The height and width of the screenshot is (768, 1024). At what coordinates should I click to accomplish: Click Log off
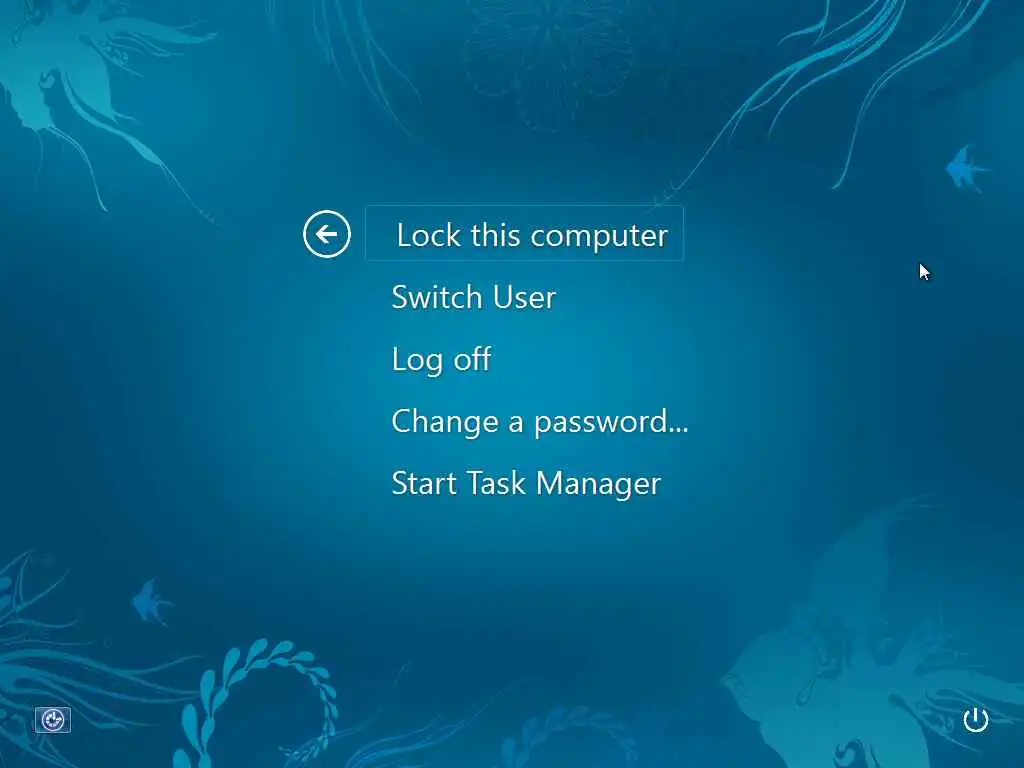click(441, 360)
